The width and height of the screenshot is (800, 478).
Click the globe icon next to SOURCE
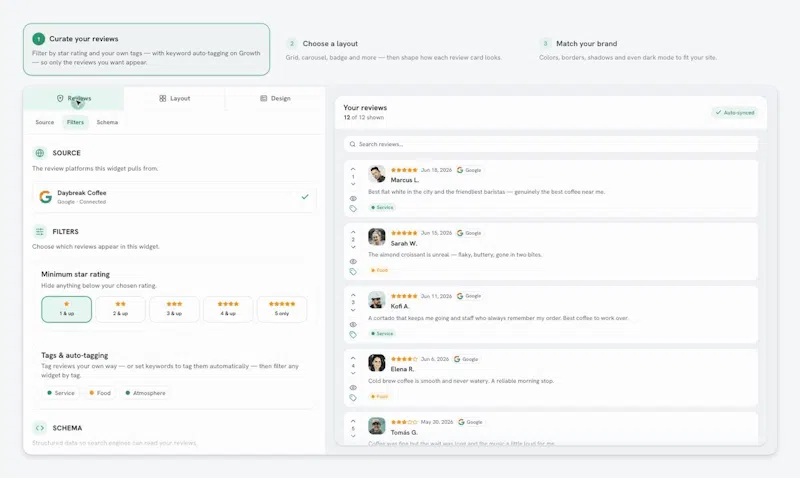[40, 153]
